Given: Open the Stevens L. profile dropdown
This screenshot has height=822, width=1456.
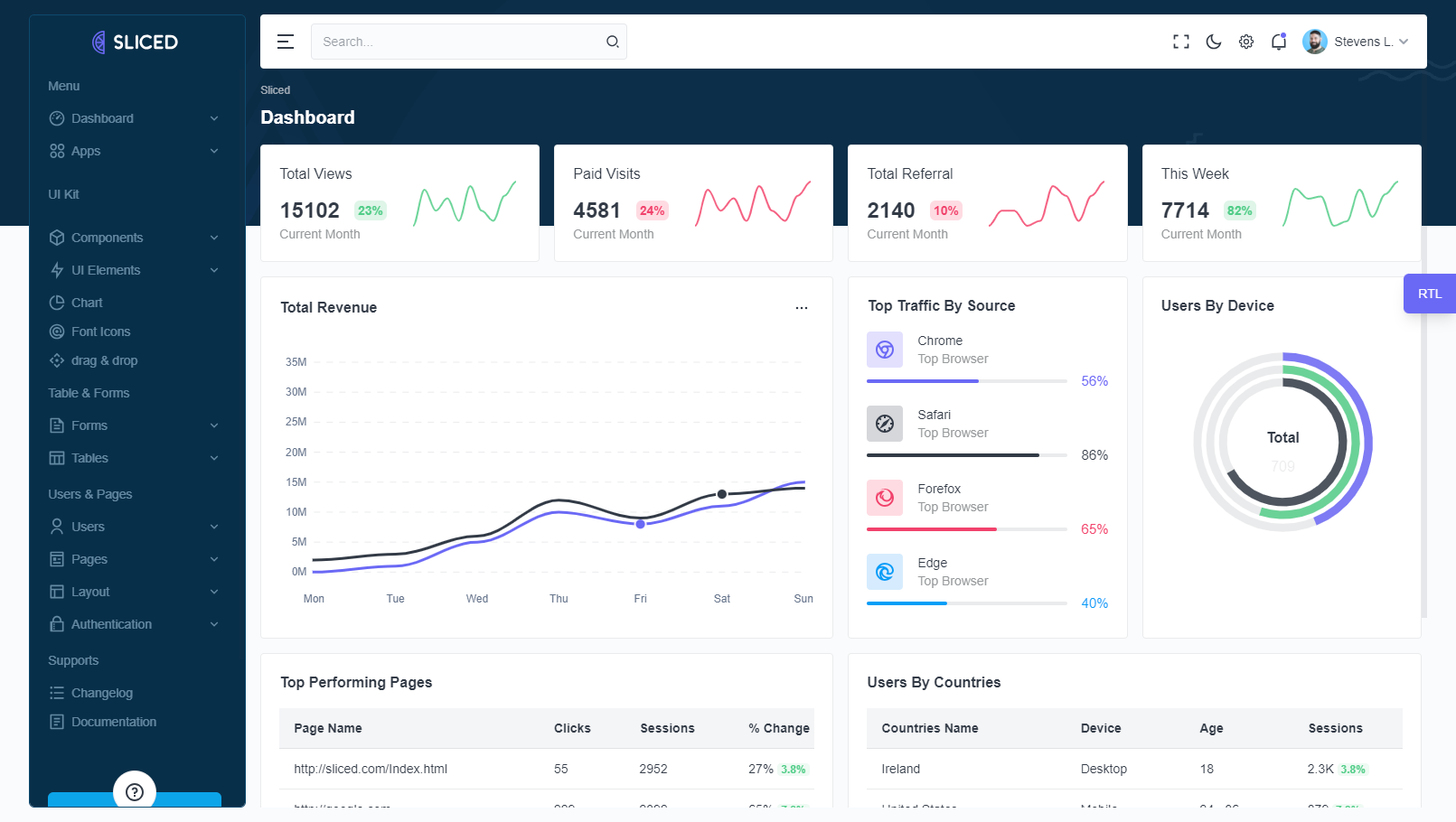Looking at the screenshot, I should [1355, 42].
